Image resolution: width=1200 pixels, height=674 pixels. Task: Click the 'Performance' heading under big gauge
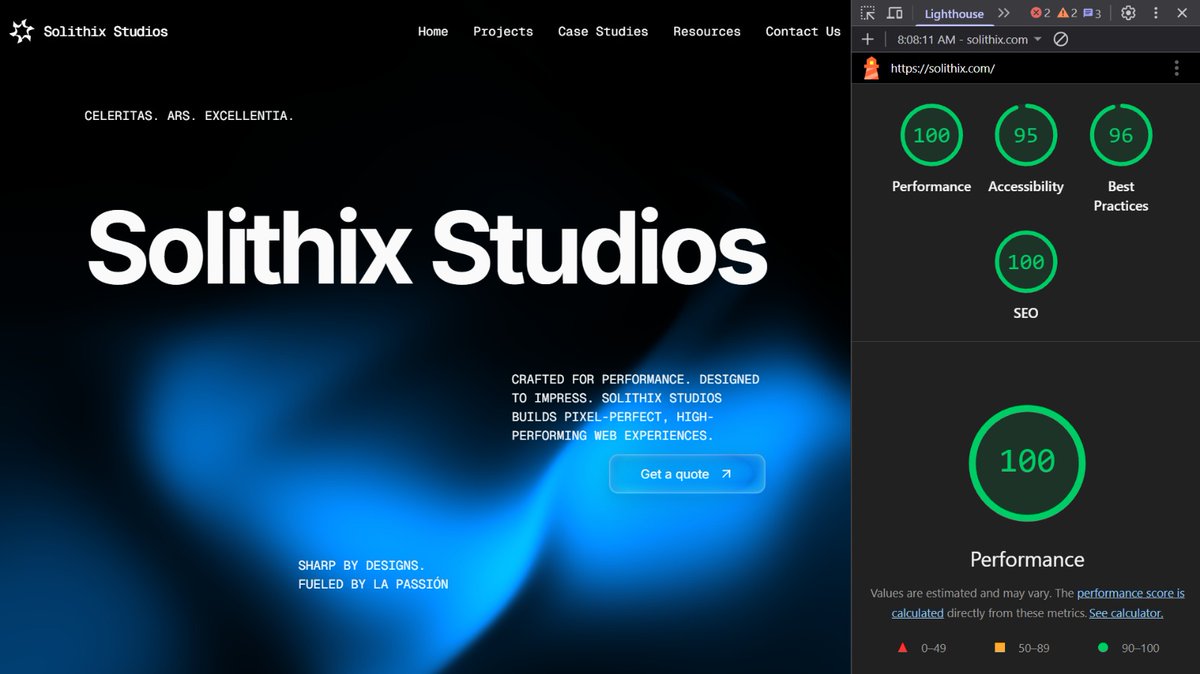(x=1027, y=559)
